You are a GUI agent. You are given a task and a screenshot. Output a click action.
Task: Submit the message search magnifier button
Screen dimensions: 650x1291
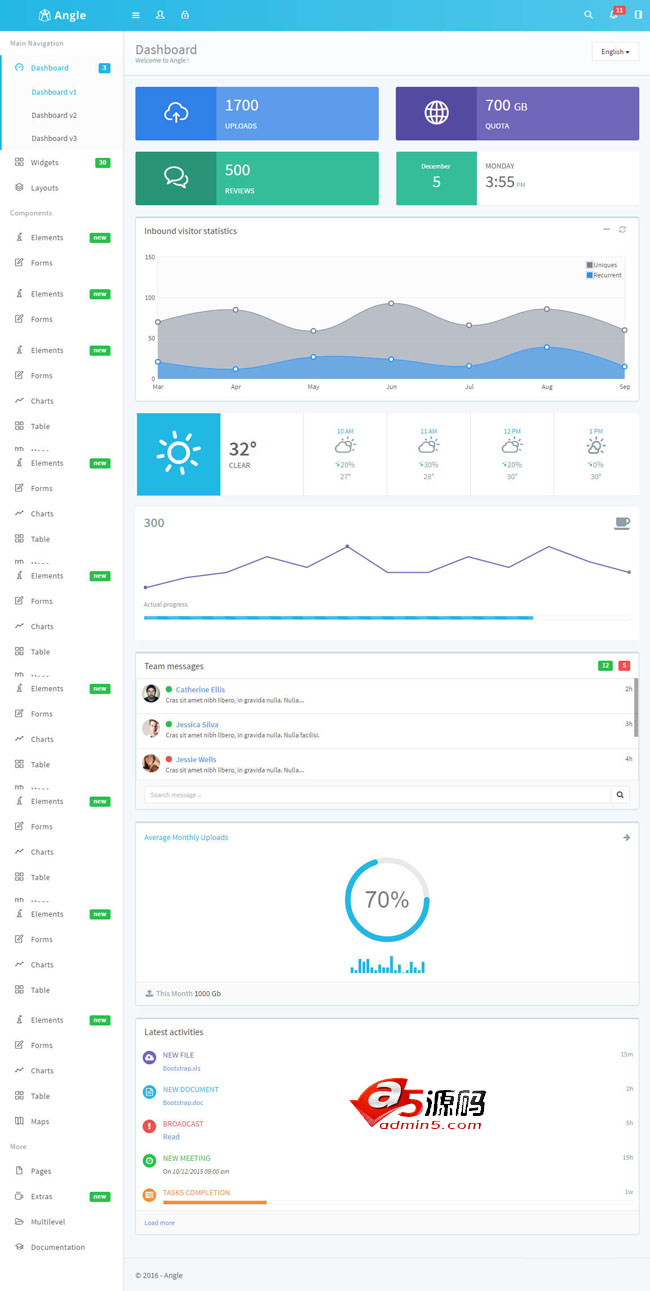coord(621,795)
